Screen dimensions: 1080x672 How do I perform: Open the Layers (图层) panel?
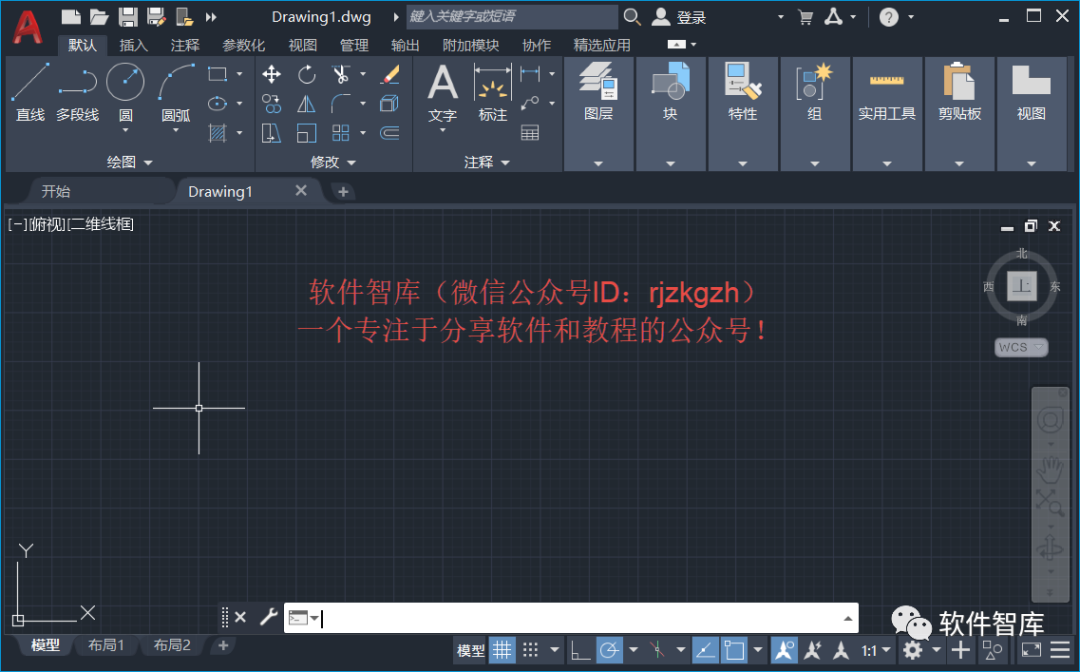pyautogui.click(x=598, y=114)
